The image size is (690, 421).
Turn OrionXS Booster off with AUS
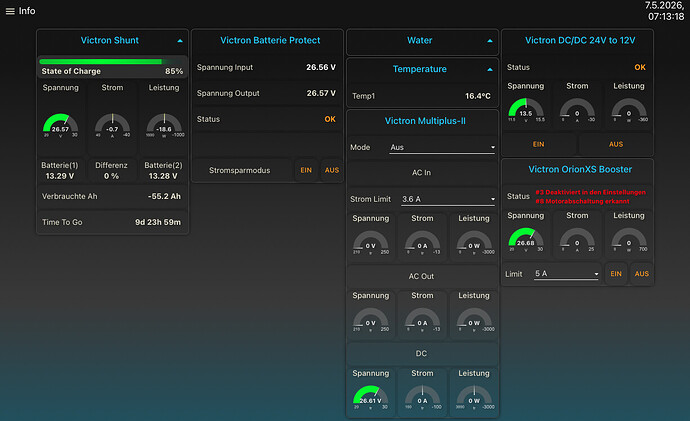(642, 274)
